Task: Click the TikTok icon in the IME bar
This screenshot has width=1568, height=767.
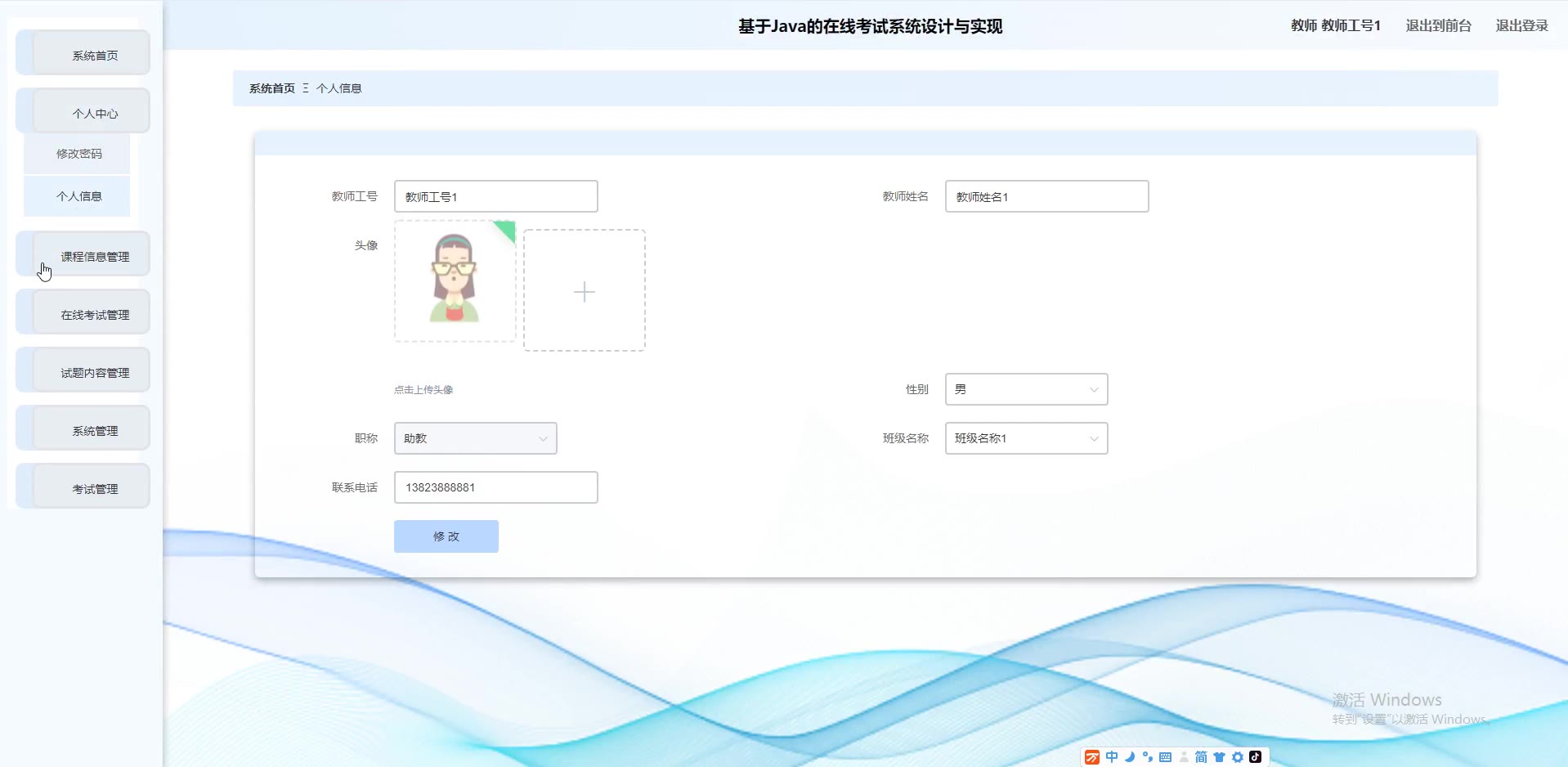Action: click(x=1256, y=757)
